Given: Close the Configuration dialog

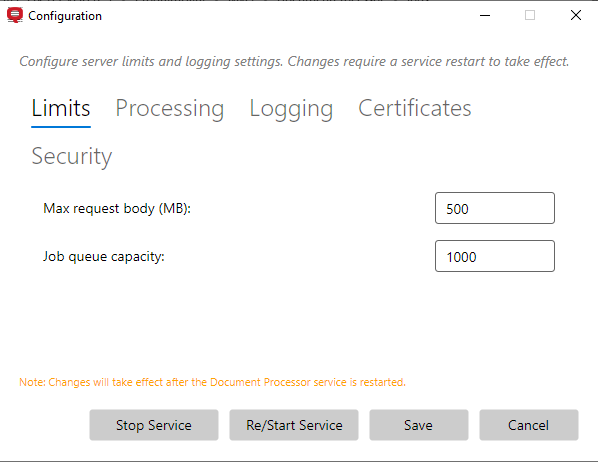Looking at the screenshot, I should (575, 15).
